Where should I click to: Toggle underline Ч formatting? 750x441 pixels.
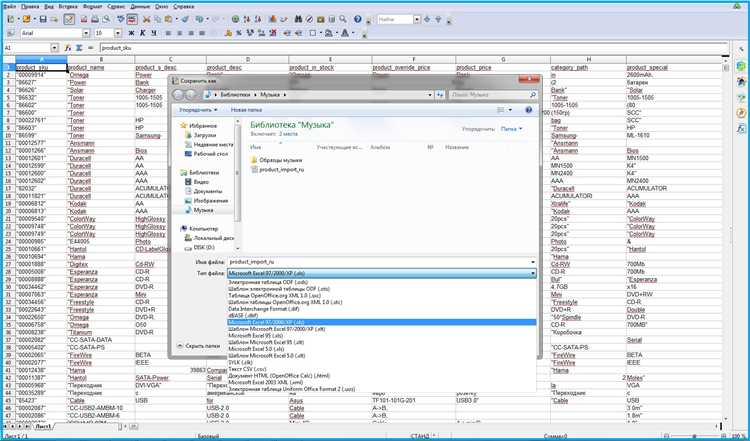click(154, 33)
